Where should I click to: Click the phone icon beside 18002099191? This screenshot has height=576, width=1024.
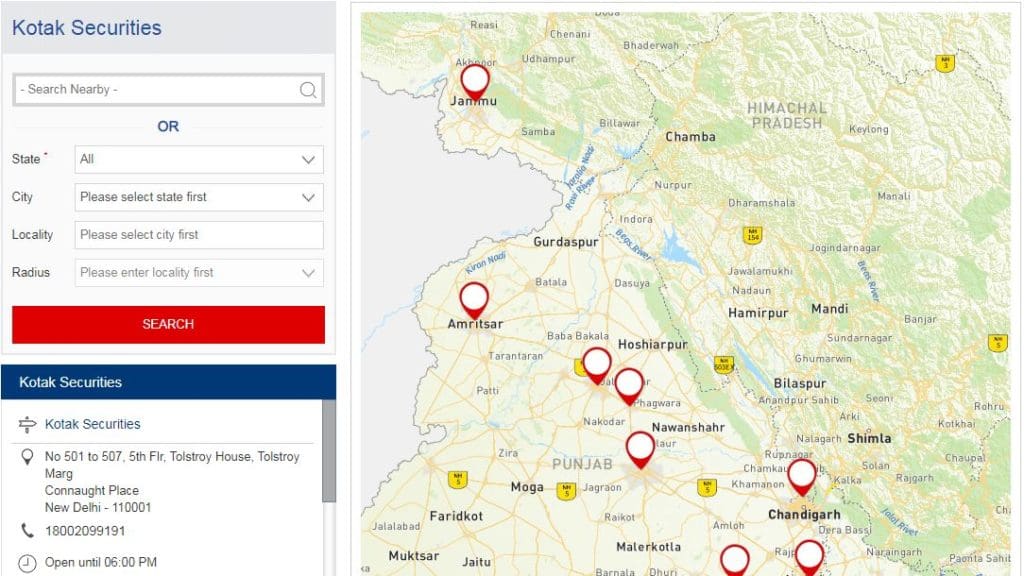coord(27,530)
